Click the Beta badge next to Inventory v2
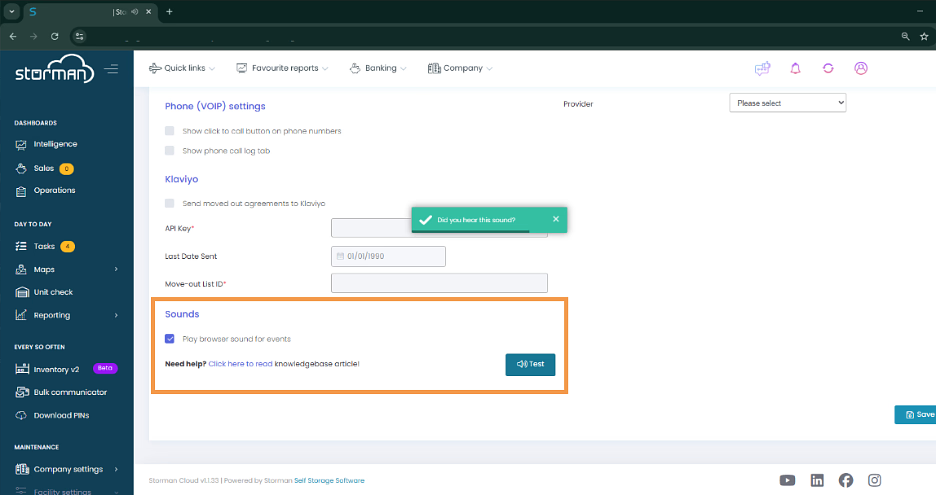Screen dimensions: 936x495 click(x=105, y=368)
